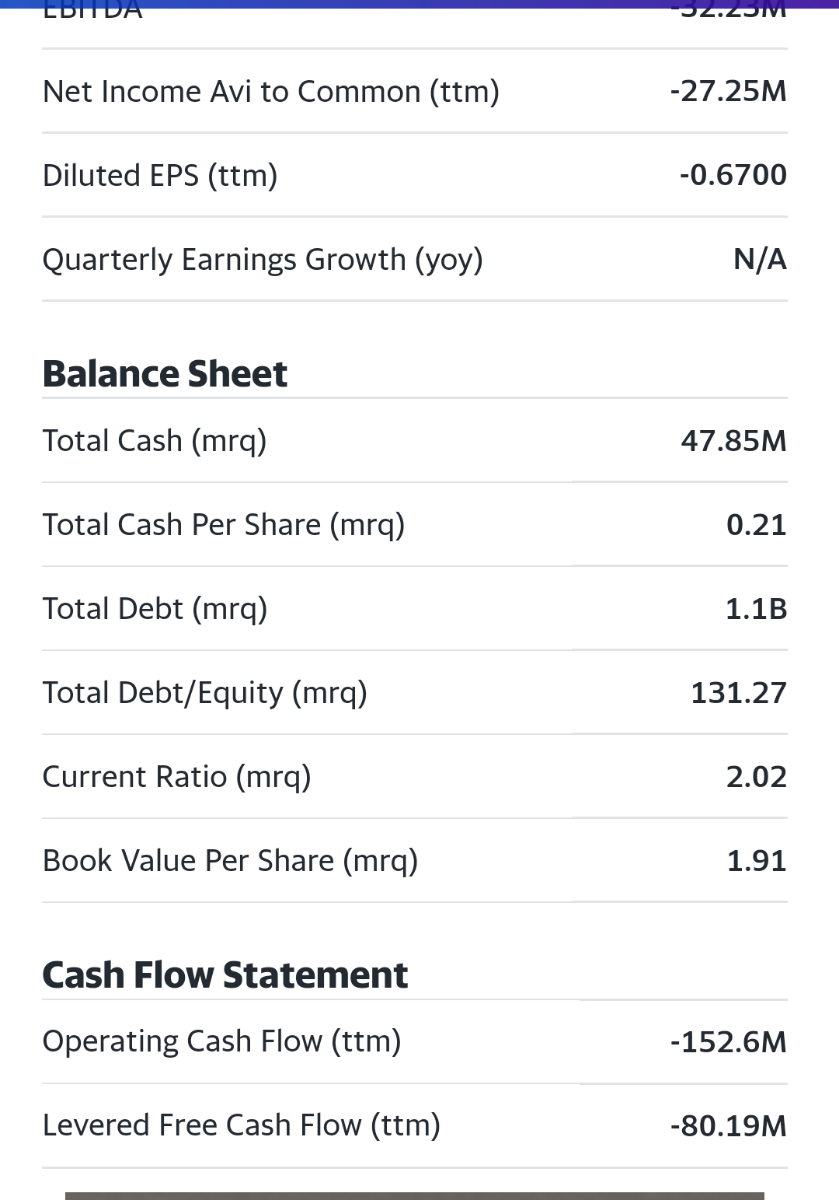Tap the -152.6M operating cash flow value

pos(728,1042)
